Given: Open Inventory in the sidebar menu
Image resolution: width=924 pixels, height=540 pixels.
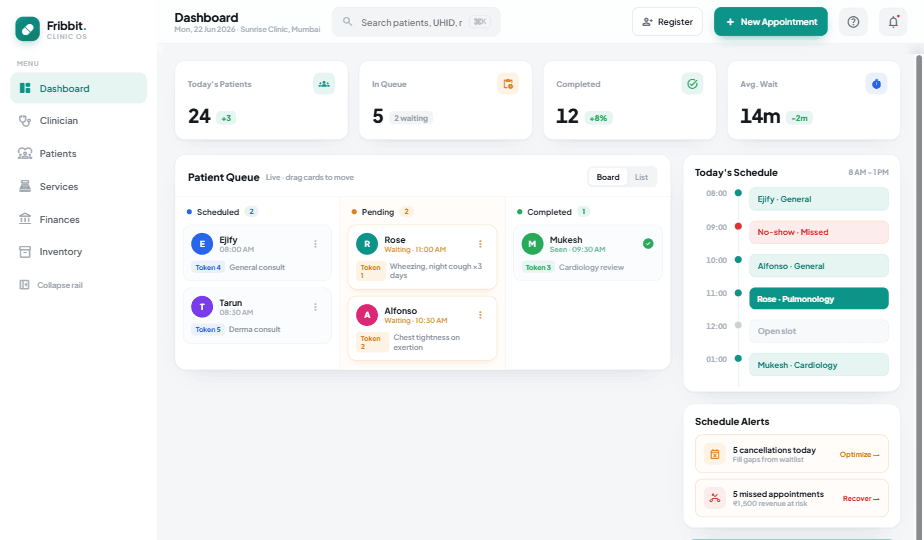Looking at the screenshot, I should click(x=78, y=252).
